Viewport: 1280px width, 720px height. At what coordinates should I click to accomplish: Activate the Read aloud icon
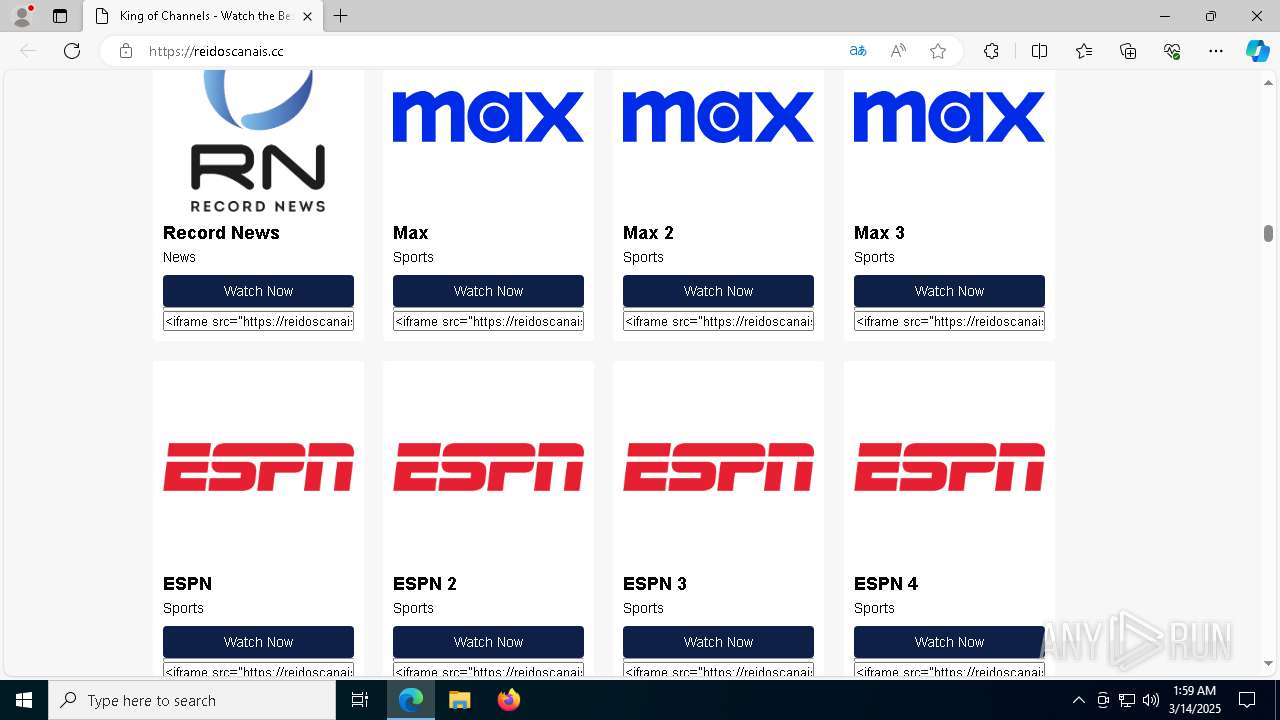[x=898, y=51]
